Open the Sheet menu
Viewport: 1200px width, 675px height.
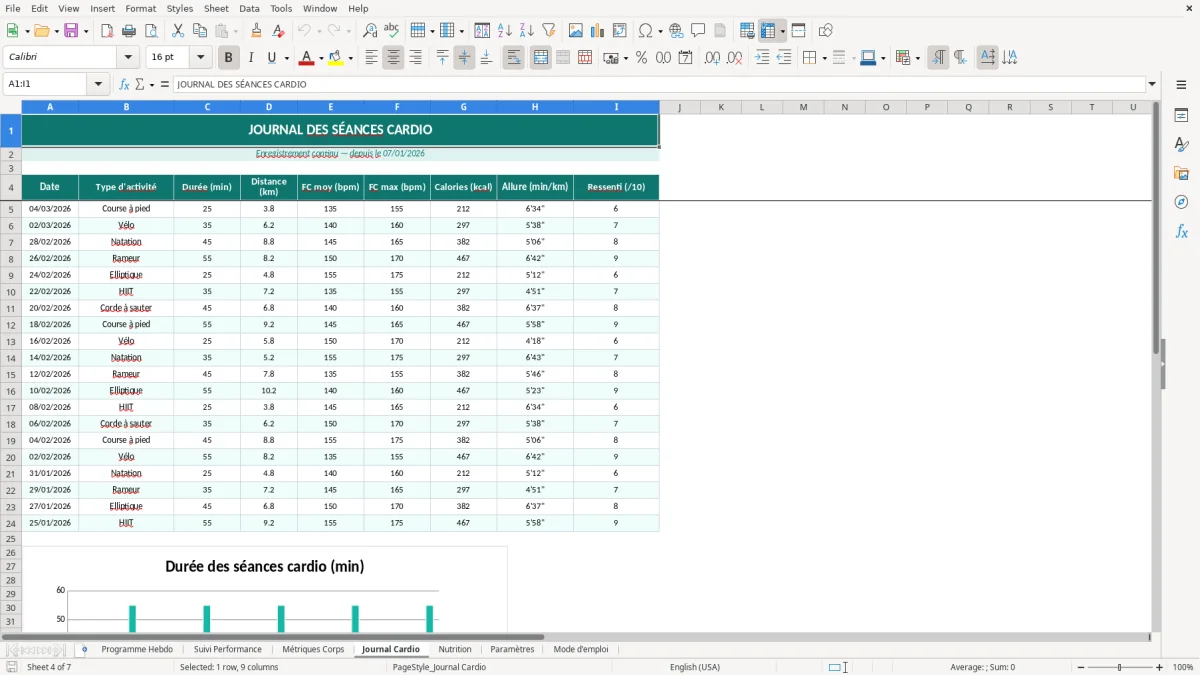click(x=216, y=8)
